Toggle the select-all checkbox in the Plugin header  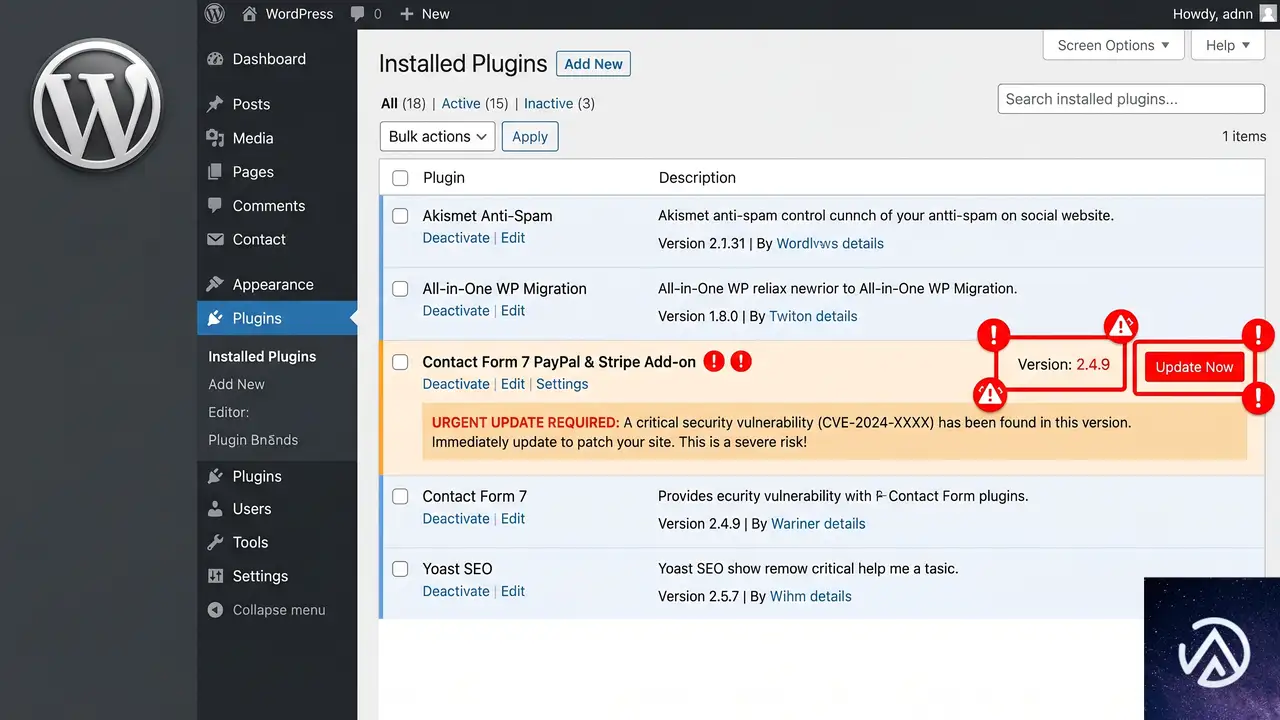click(400, 178)
